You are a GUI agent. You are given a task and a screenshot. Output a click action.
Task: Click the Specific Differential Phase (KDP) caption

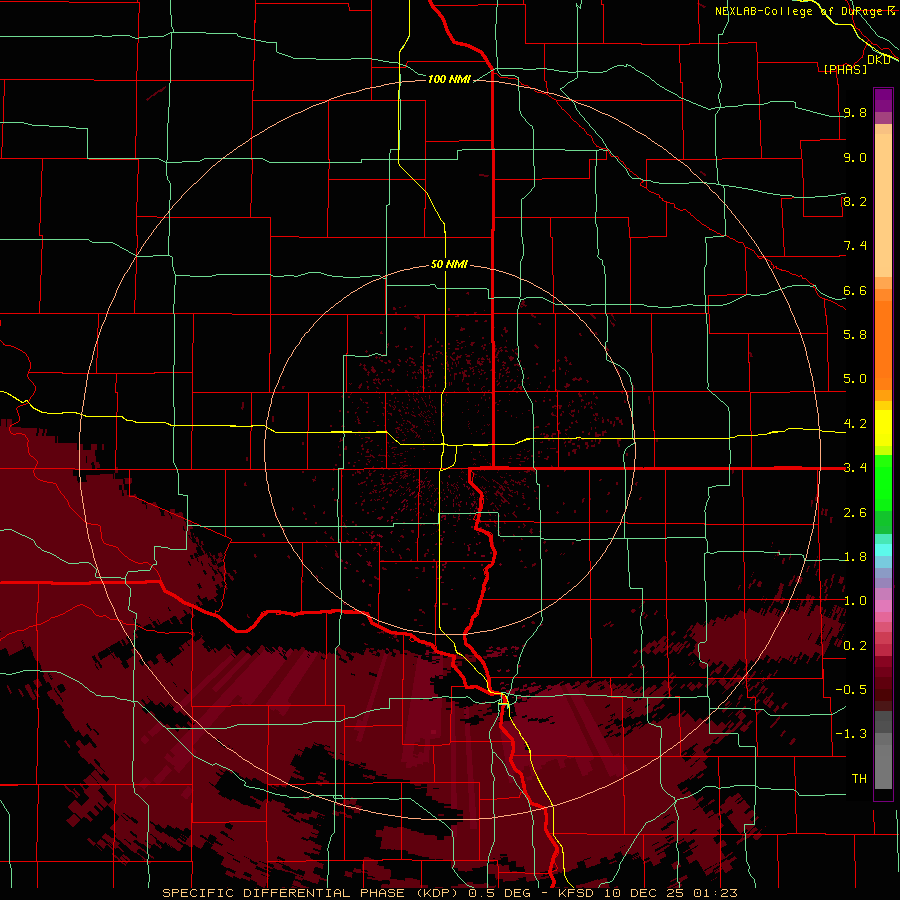pos(313,893)
